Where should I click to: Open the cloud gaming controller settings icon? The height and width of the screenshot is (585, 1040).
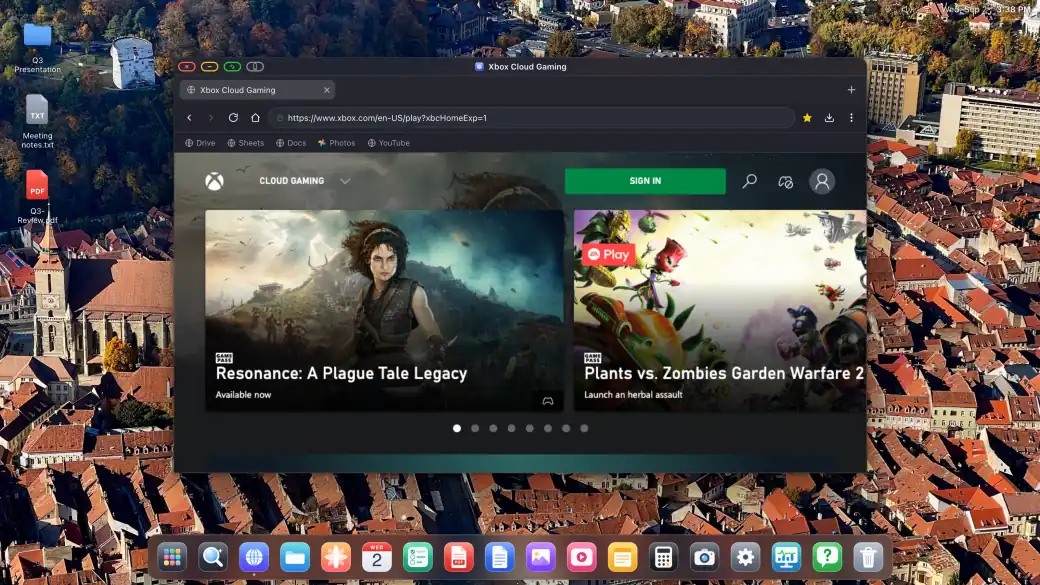tap(785, 181)
